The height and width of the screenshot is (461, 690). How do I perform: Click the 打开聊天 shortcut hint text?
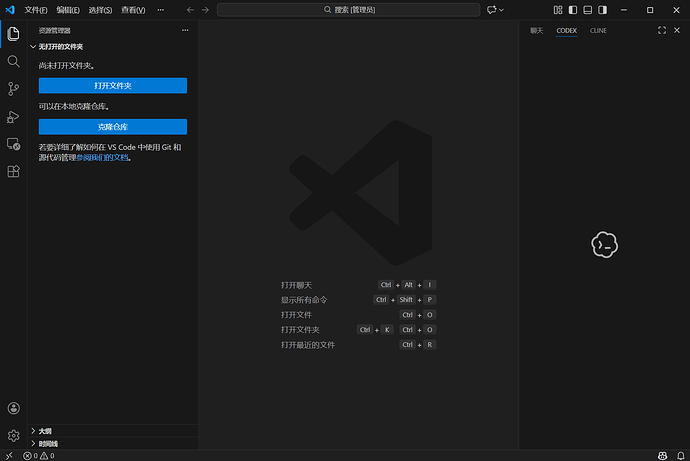[296, 285]
